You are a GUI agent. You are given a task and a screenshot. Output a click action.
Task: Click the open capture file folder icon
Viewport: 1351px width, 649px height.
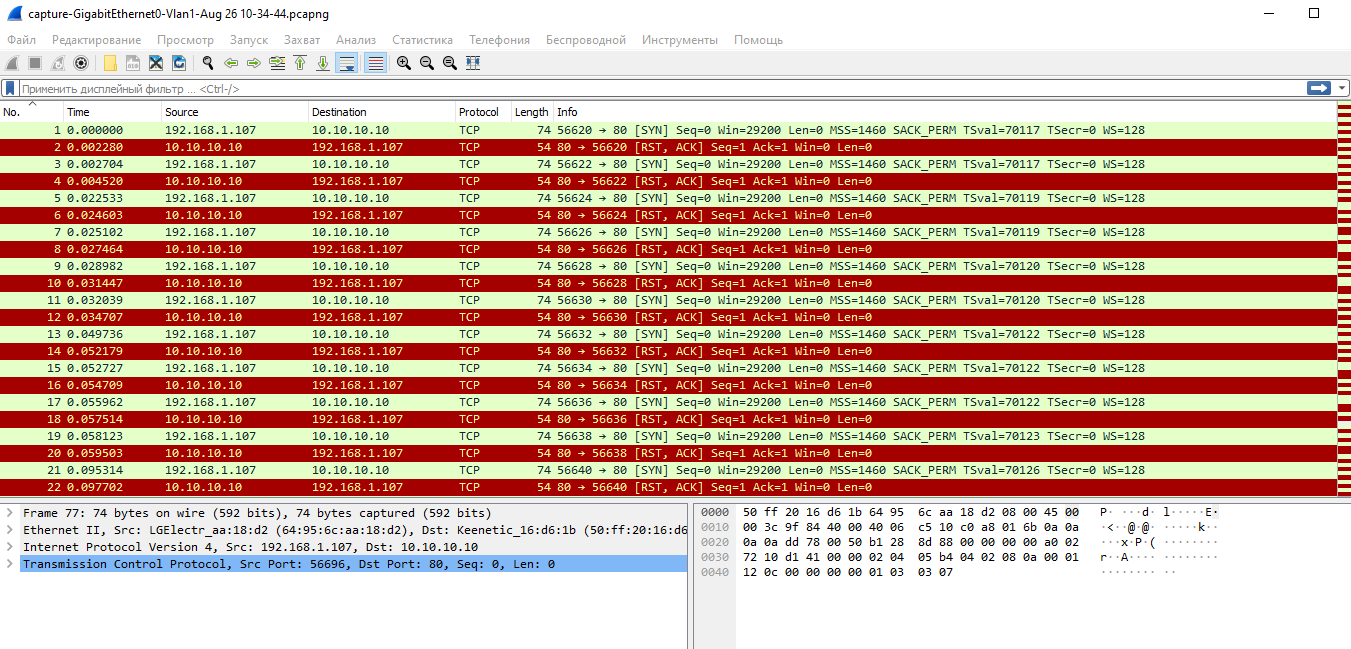click(110, 63)
